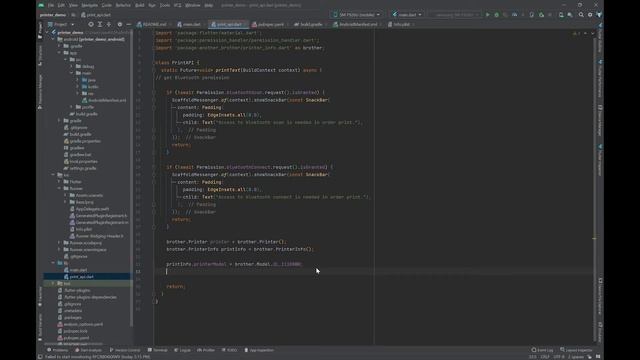Open the Terminal tool window
Image resolution: width=640 pixels, height=360 pixels.
point(158,350)
